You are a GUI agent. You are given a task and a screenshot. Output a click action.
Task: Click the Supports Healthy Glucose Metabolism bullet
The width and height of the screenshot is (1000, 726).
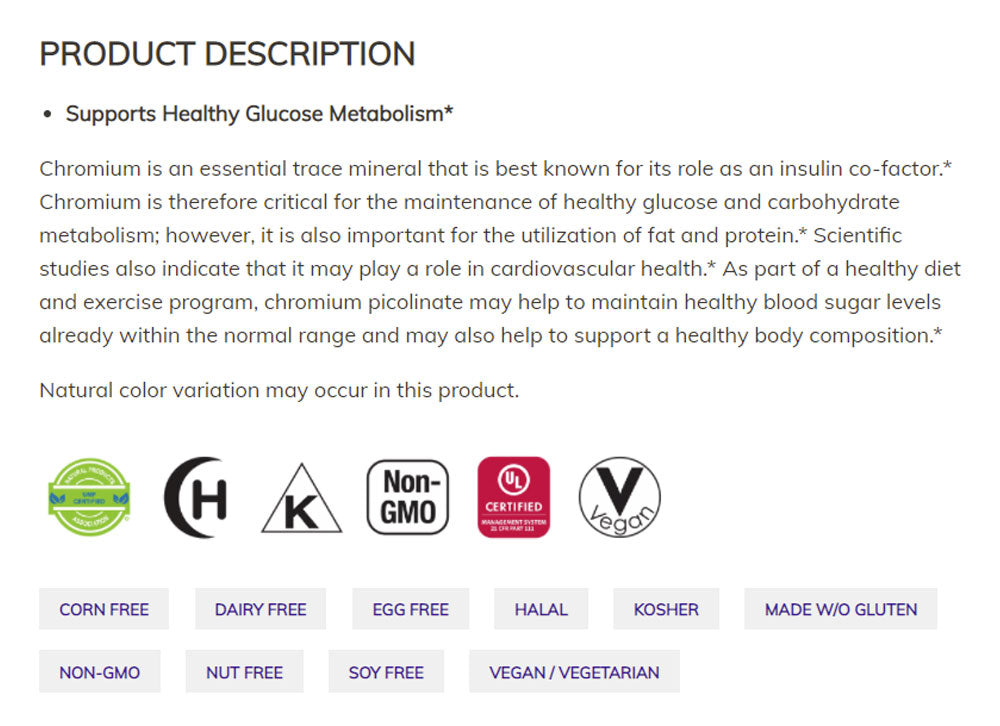(x=259, y=114)
